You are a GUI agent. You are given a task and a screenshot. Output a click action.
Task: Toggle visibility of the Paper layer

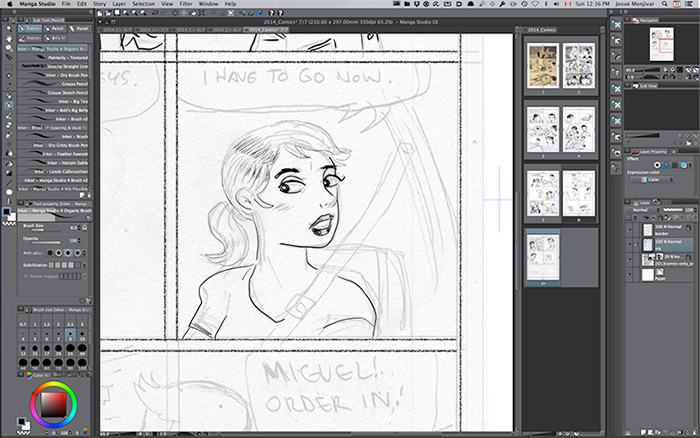(x=629, y=275)
